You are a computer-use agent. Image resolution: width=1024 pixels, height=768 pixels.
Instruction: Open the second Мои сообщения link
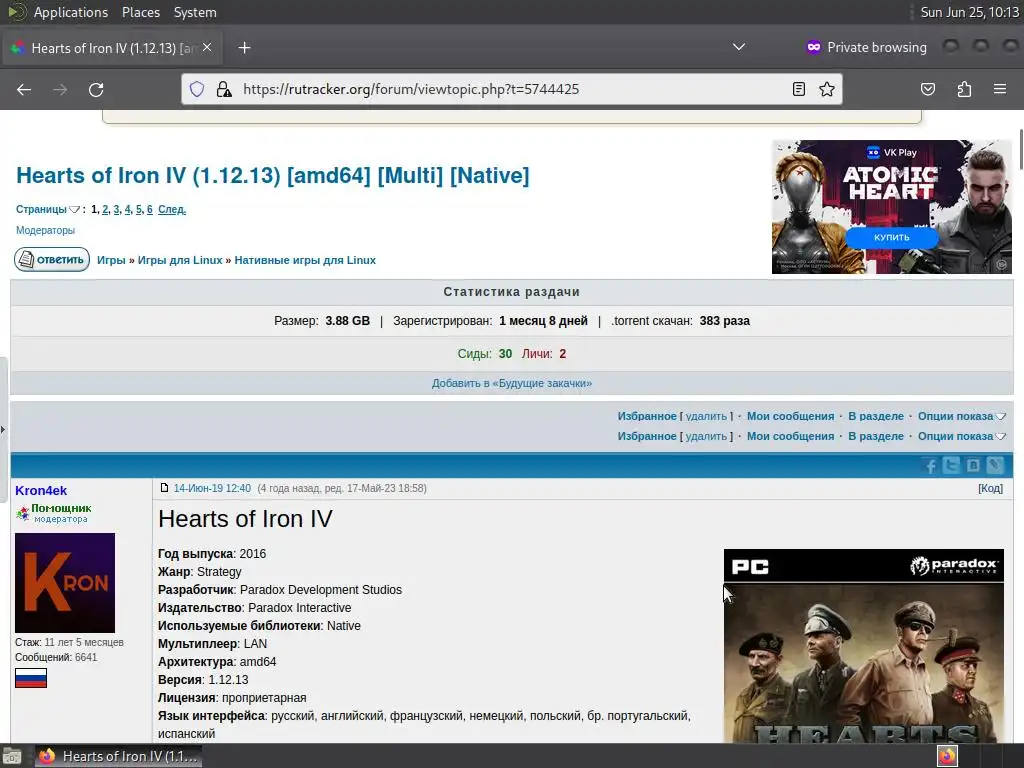(790, 436)
